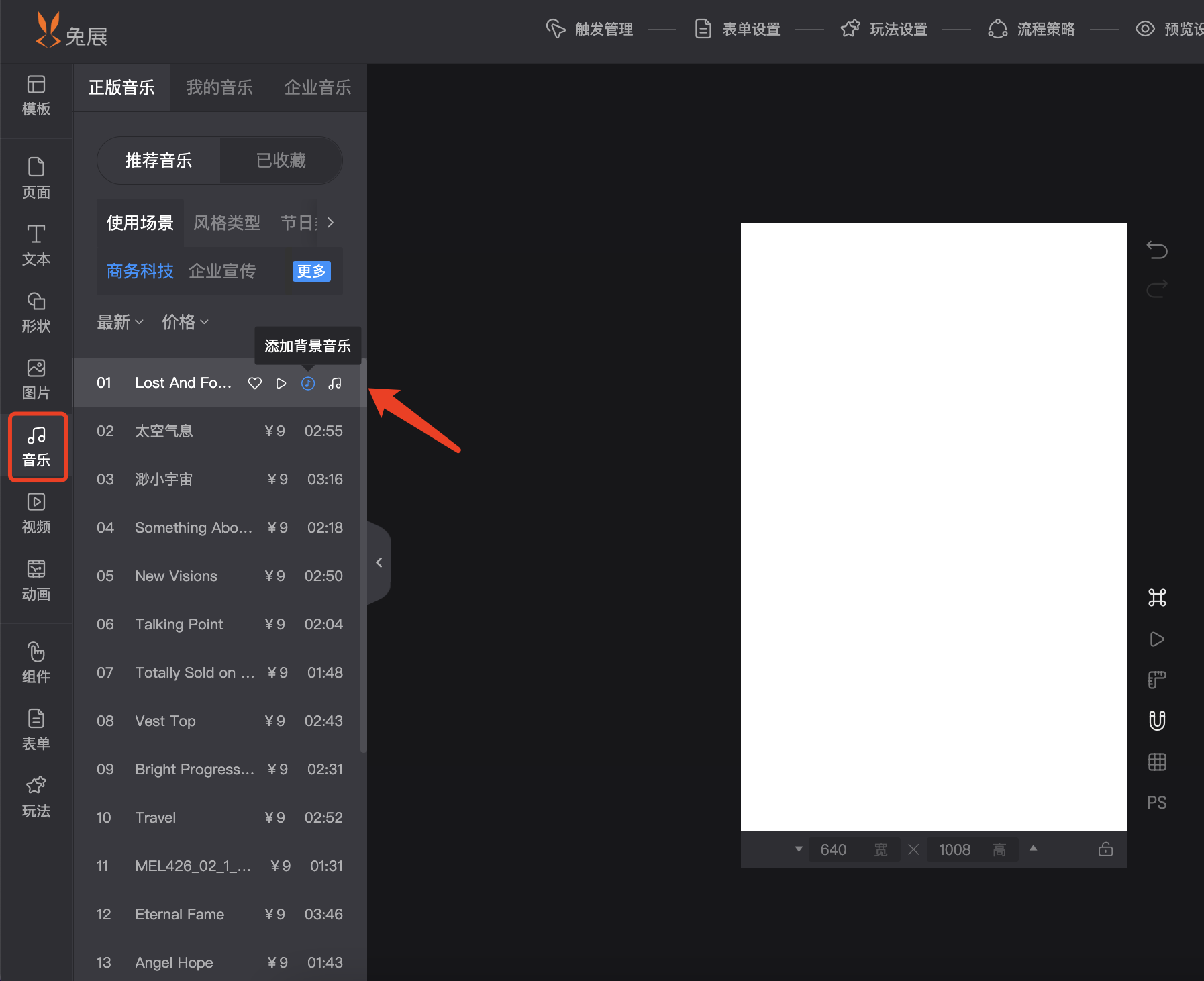Viewport: 1204px width, 981px height.
Task: Open the 最新 sort dropdown
Action: 120,322
